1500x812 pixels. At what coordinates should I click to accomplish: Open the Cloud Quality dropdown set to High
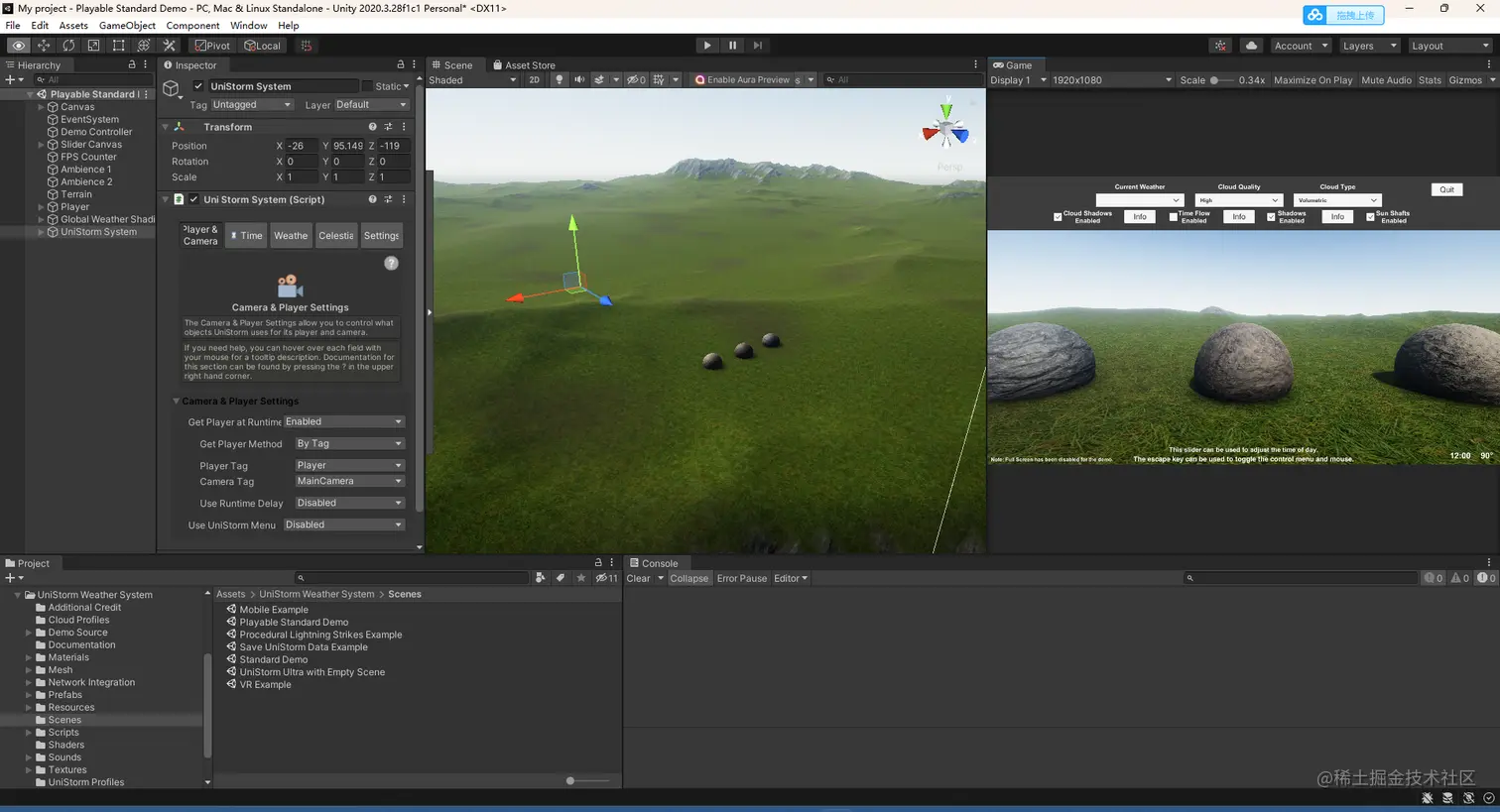coord(1239,200)
